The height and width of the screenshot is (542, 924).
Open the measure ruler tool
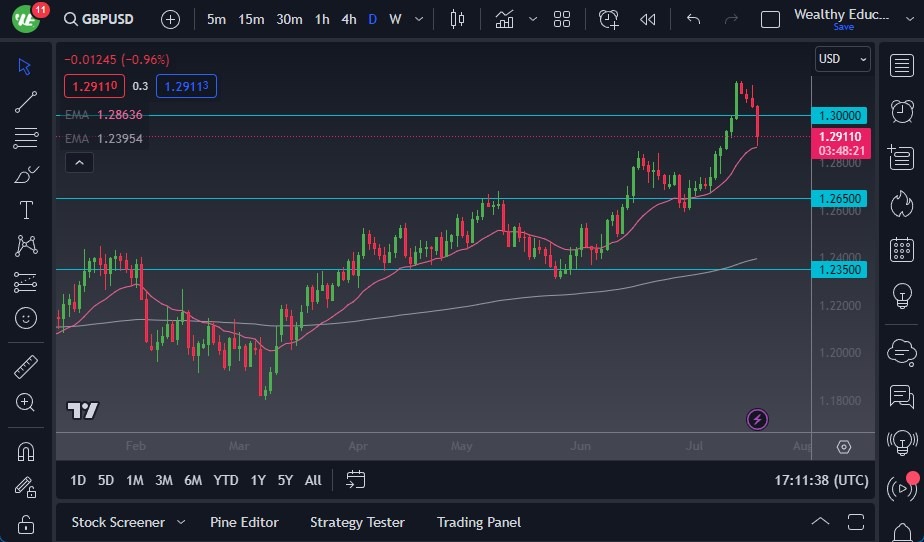[x=26, y=367]
